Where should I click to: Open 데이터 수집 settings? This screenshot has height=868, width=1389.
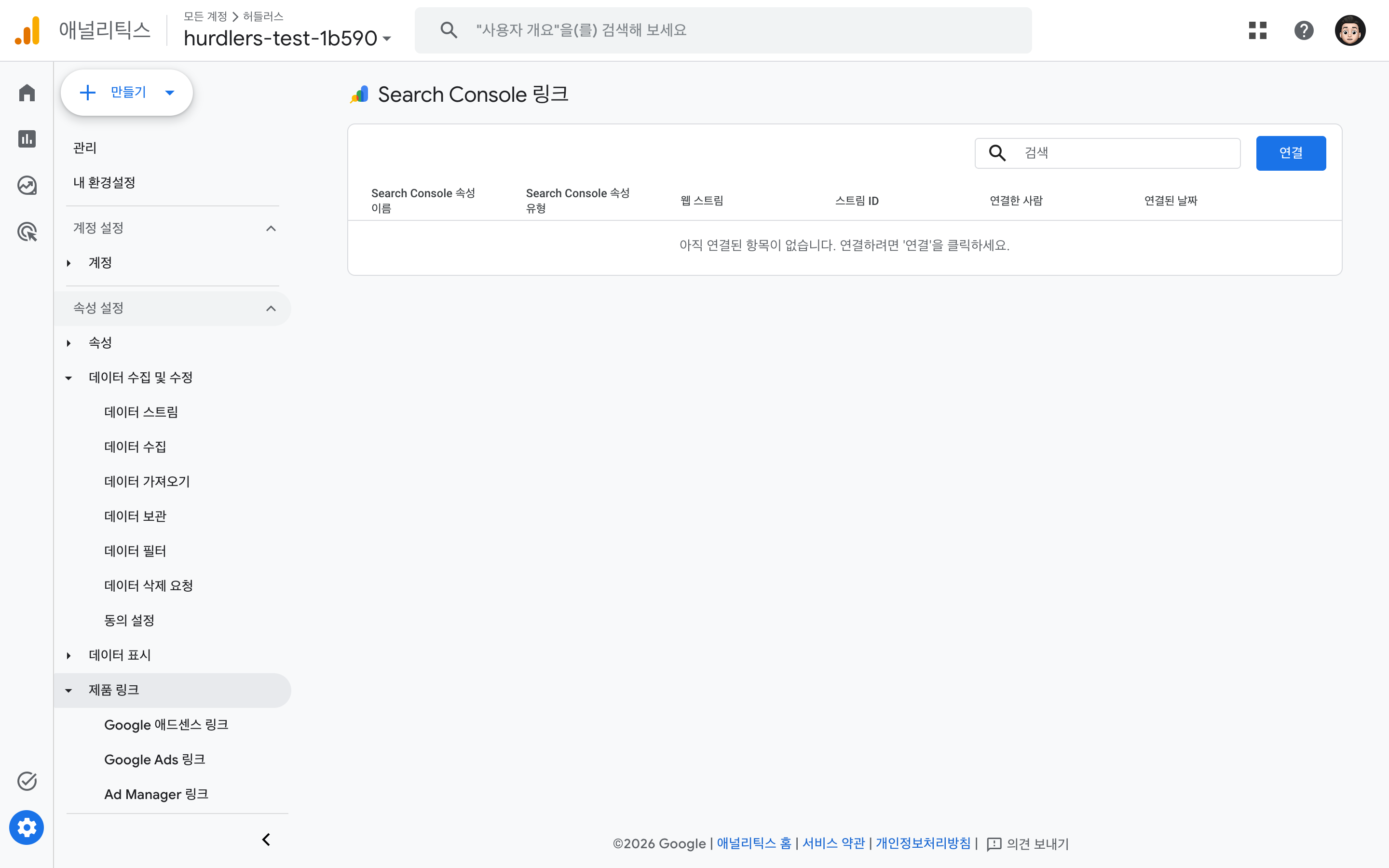click(x=135, y=447)
